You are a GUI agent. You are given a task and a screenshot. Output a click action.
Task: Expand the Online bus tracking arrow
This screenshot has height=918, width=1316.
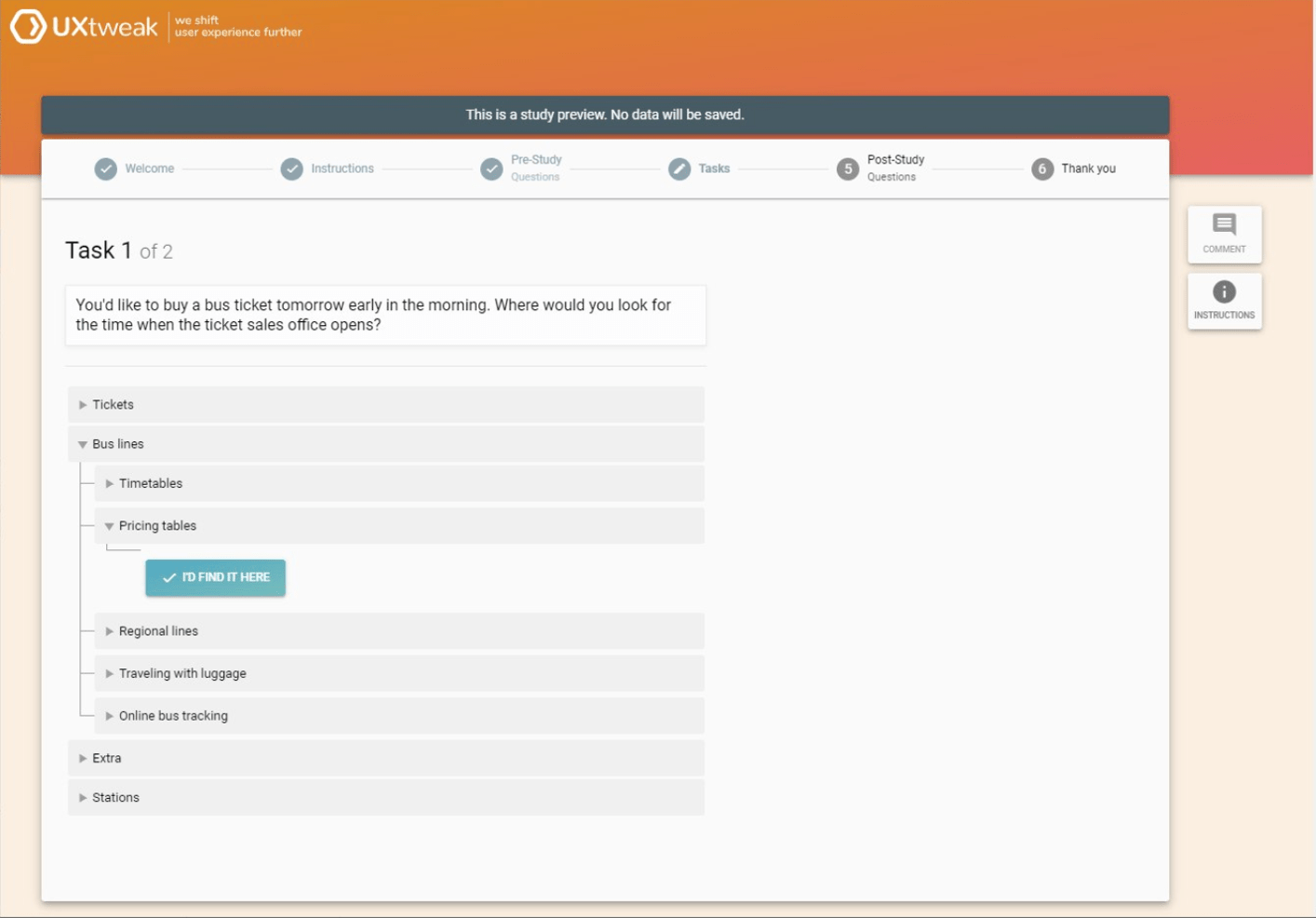tap(110, 716)
